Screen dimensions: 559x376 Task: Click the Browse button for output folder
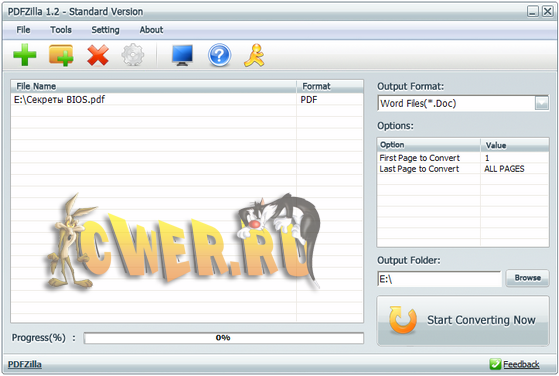point(528,278)
